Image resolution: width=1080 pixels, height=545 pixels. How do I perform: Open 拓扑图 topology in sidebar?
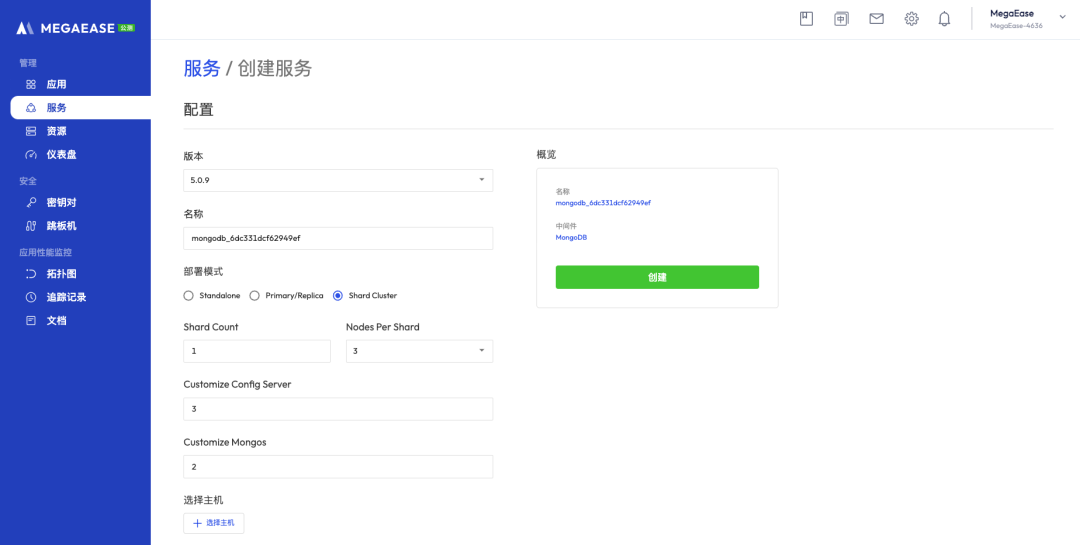coord(61,274)
